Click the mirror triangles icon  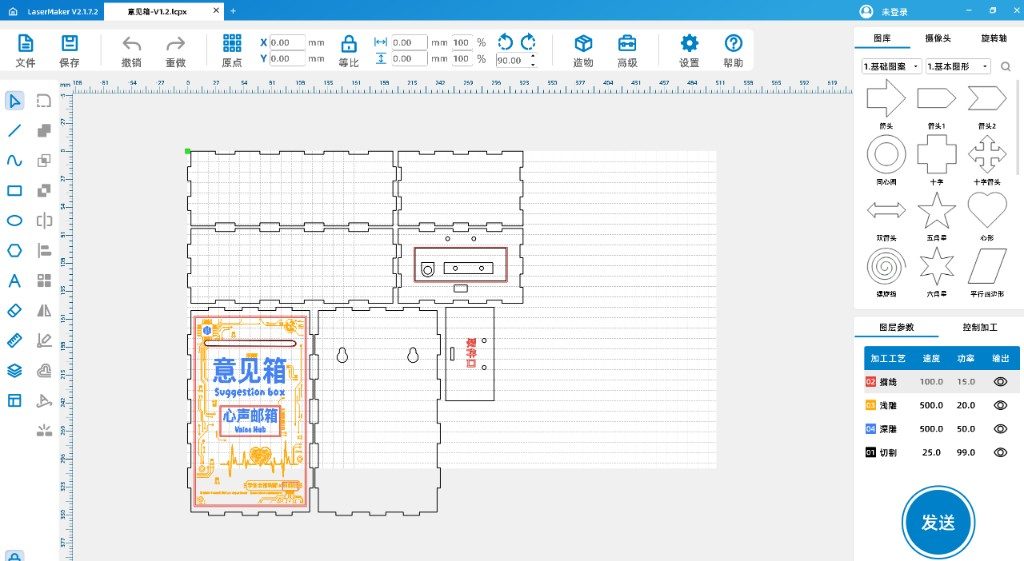(44, 310)
